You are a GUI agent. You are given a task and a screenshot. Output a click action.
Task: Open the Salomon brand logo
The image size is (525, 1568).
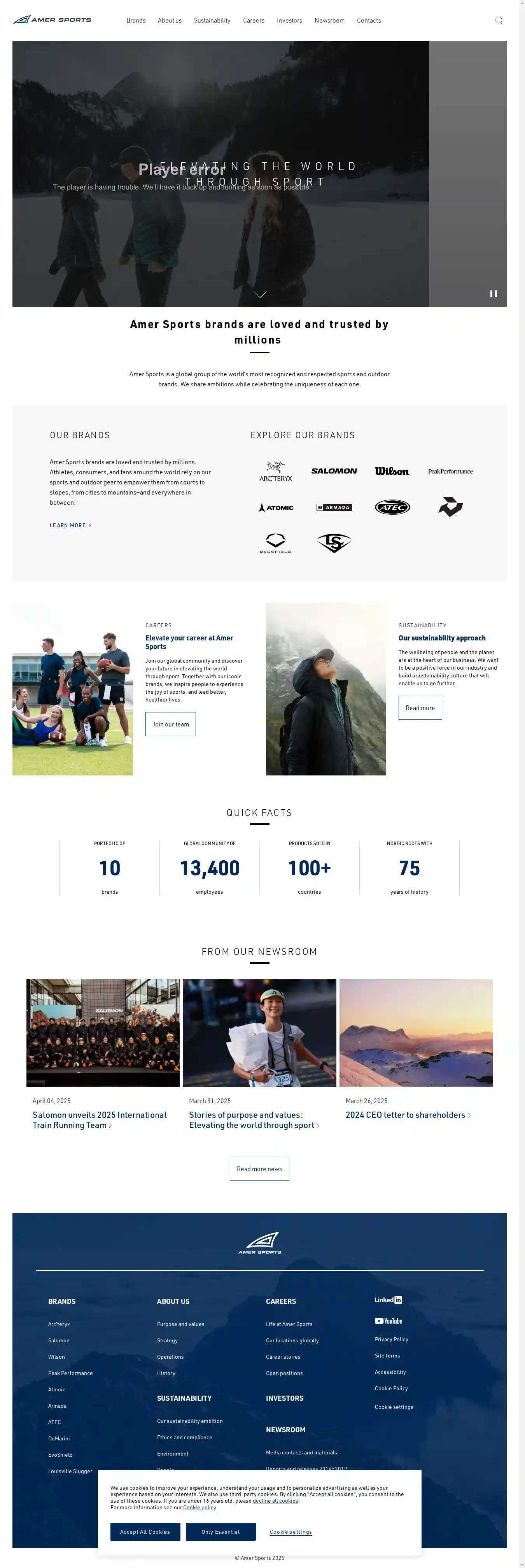334,471
